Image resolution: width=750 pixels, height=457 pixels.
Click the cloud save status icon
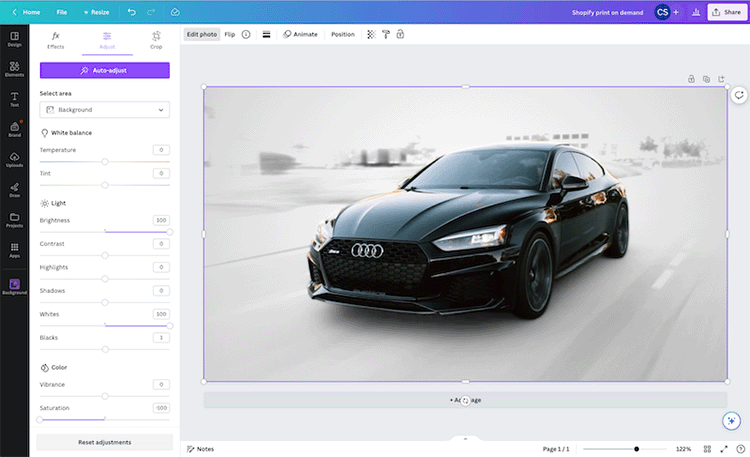click(175, 12)
